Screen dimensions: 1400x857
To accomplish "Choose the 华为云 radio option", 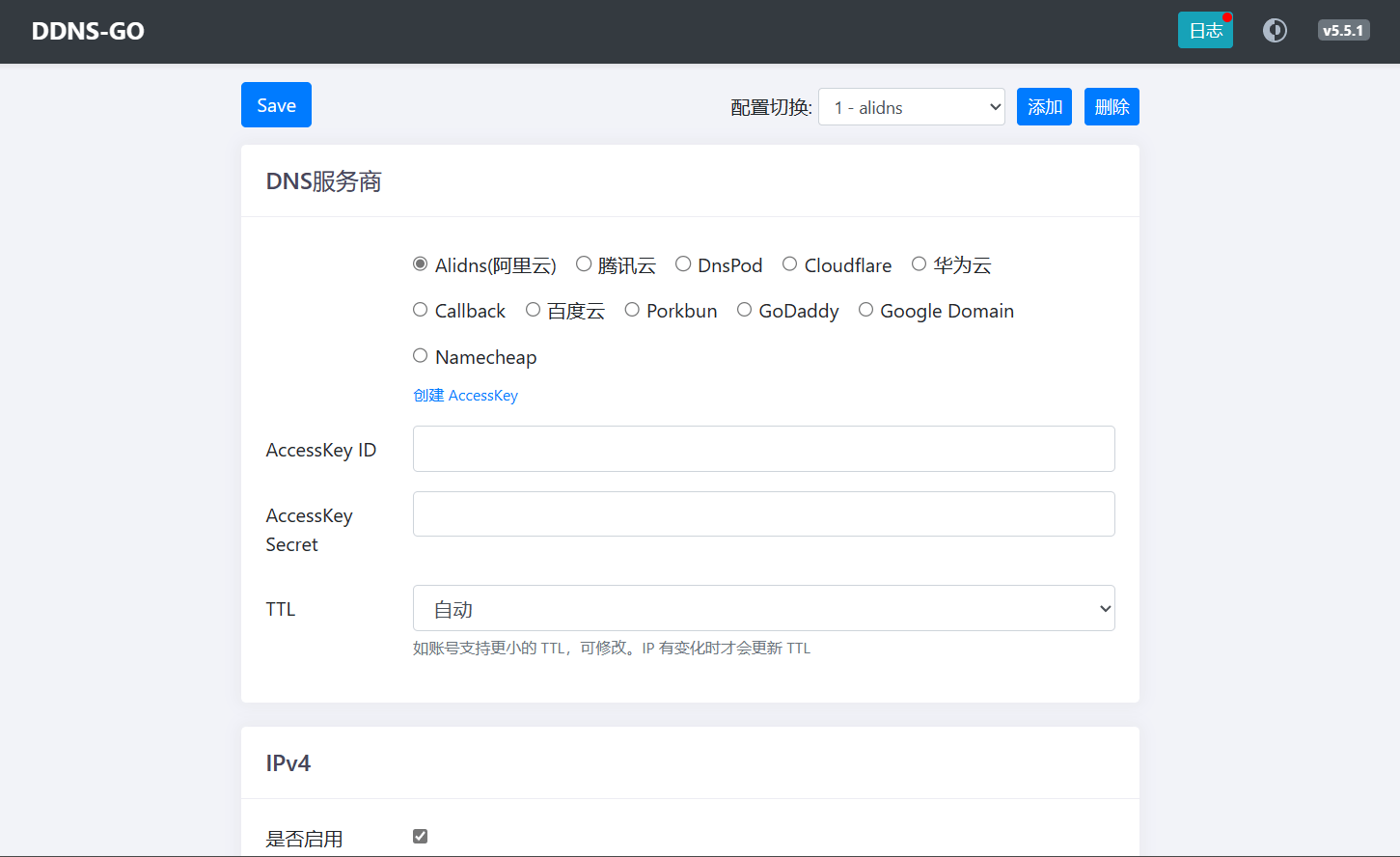I will (920, 264).
